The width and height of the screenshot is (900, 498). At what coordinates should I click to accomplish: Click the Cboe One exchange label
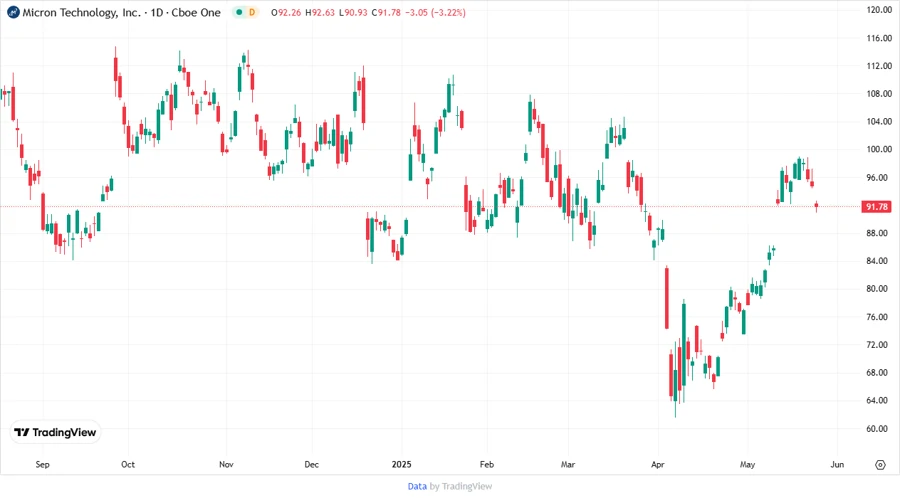coord(196,12)
